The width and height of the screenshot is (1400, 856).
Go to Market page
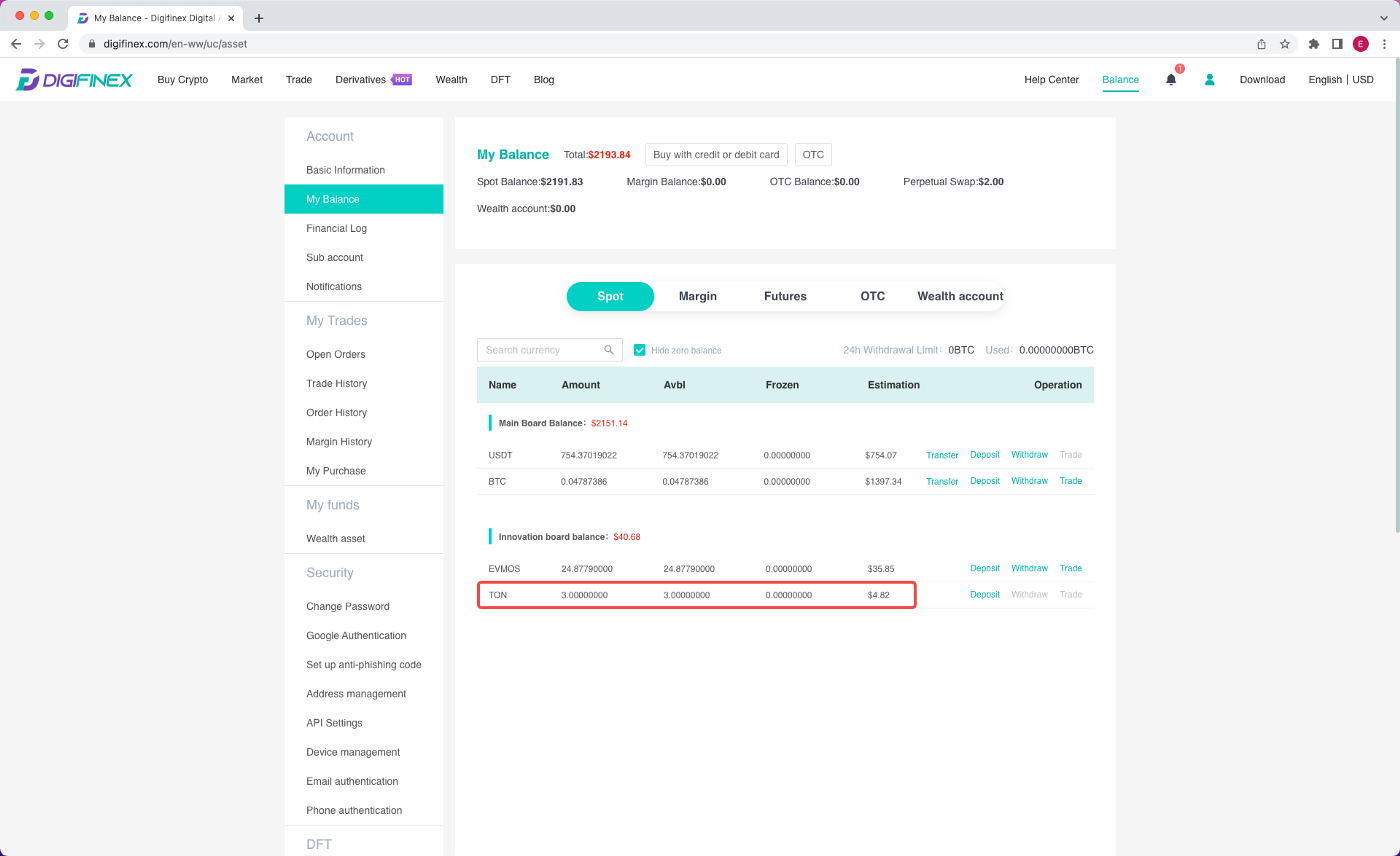tap(247, 80)
